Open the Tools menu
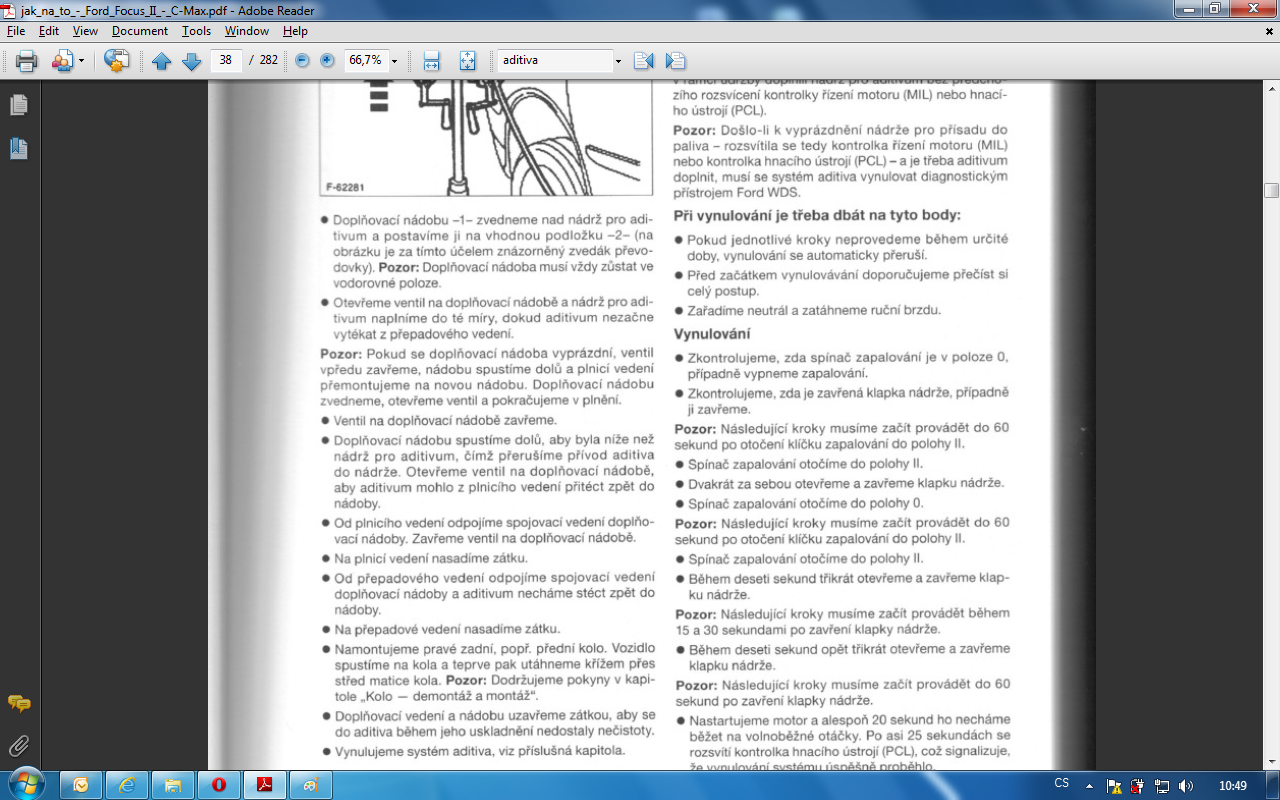Screen dimensions: 1280x800 (x=196, y=31)
